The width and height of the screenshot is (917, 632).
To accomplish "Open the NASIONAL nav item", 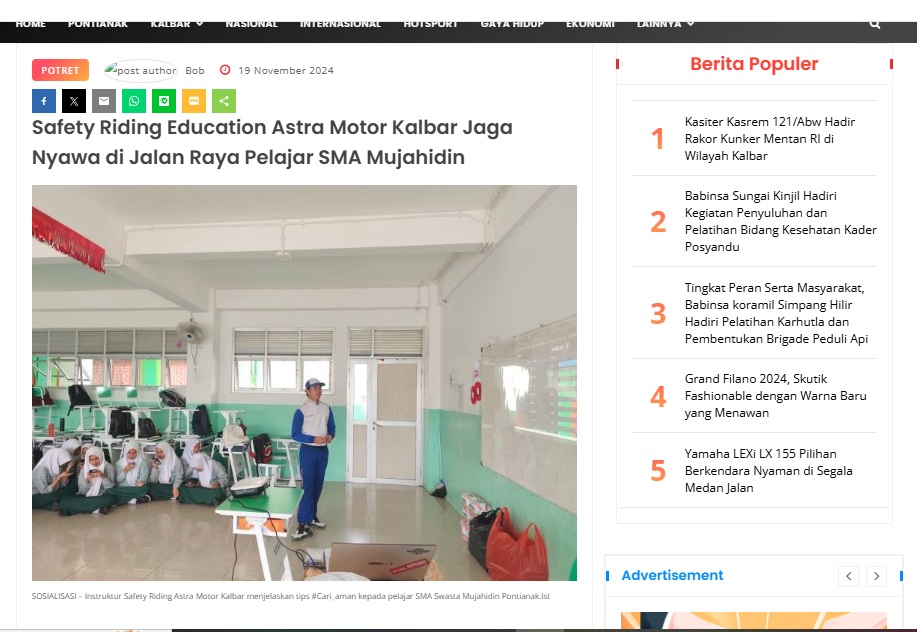I will (x=251, y=24).
